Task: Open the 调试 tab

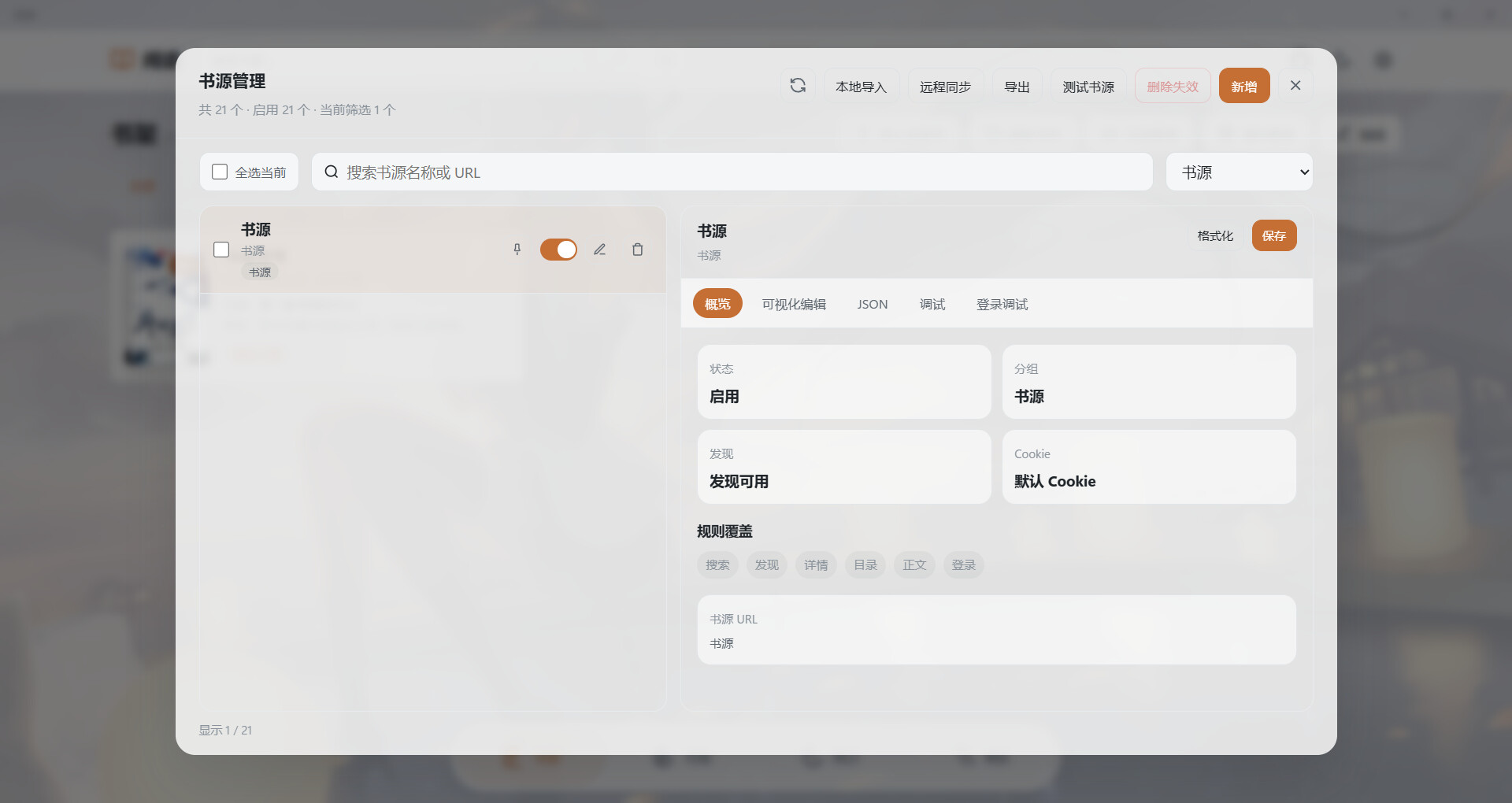Action: coord(932,304)
